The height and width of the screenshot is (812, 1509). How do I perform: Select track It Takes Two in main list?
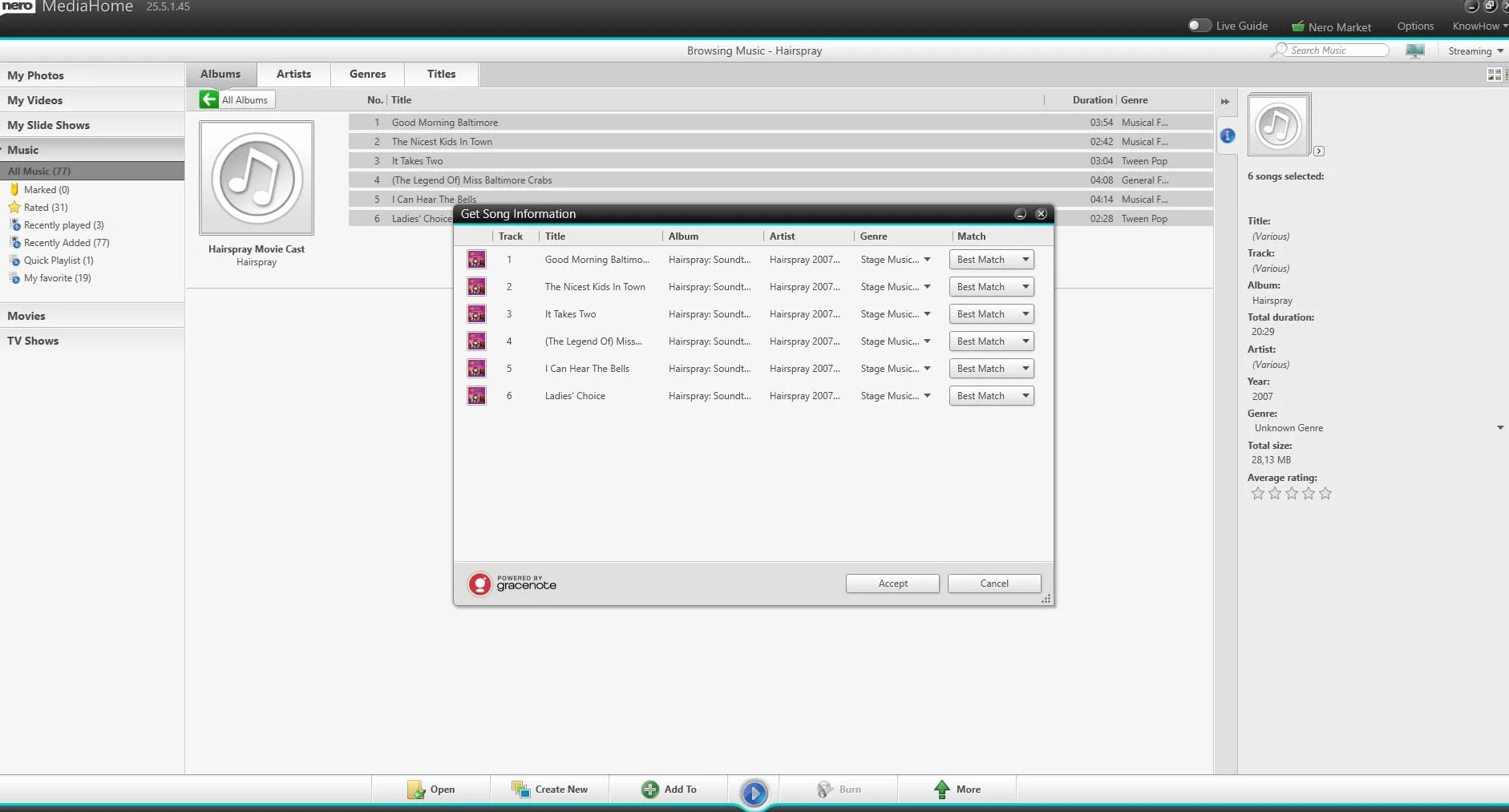coord(780,161)
